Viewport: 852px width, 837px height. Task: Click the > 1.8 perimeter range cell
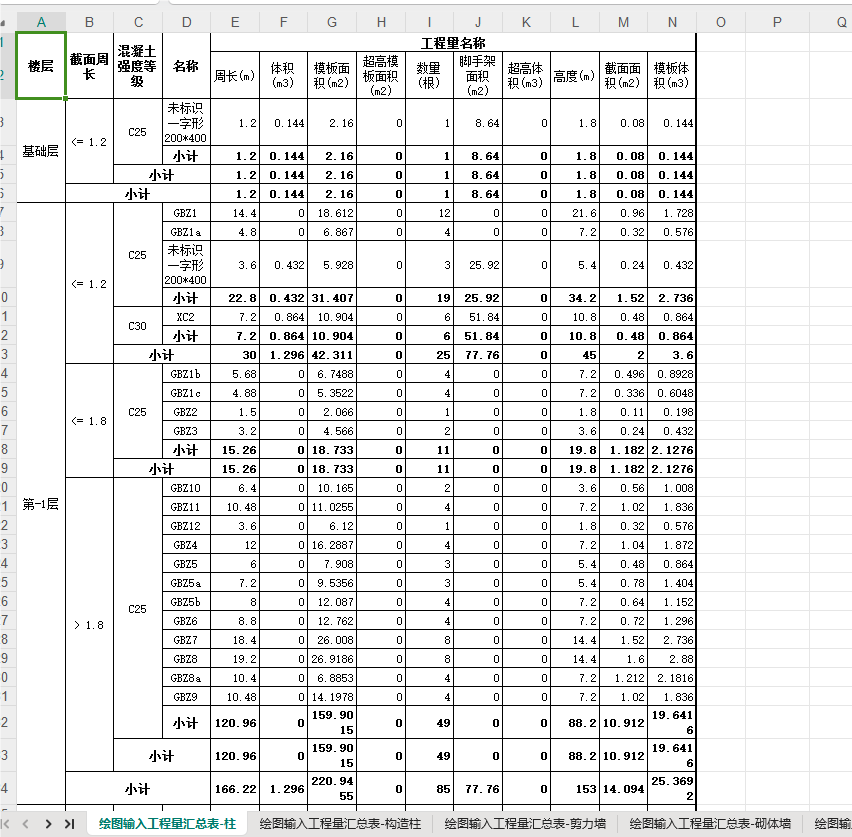tap(90, 624)
